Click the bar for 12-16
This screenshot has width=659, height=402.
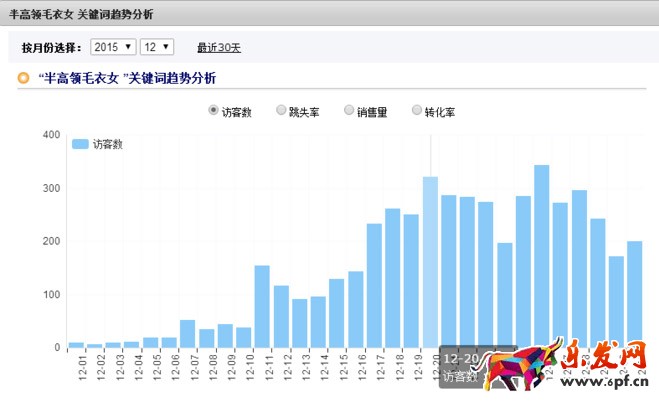pos(355,309)
